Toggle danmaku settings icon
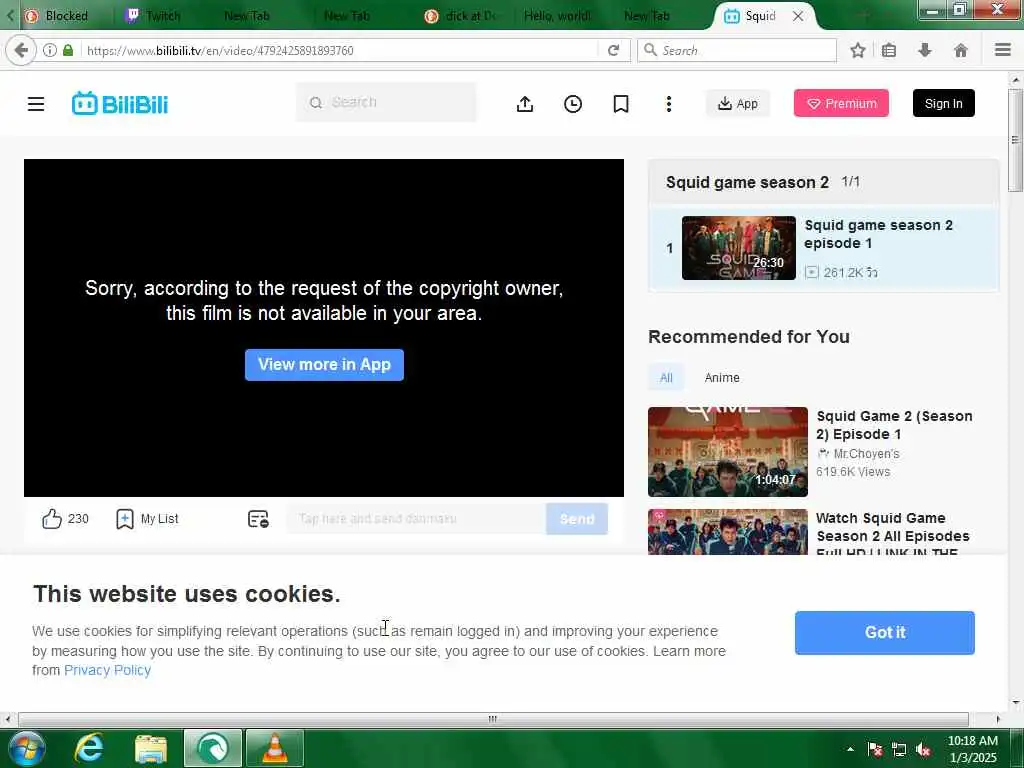1024x768 pixels. click(x=258, y=519)
